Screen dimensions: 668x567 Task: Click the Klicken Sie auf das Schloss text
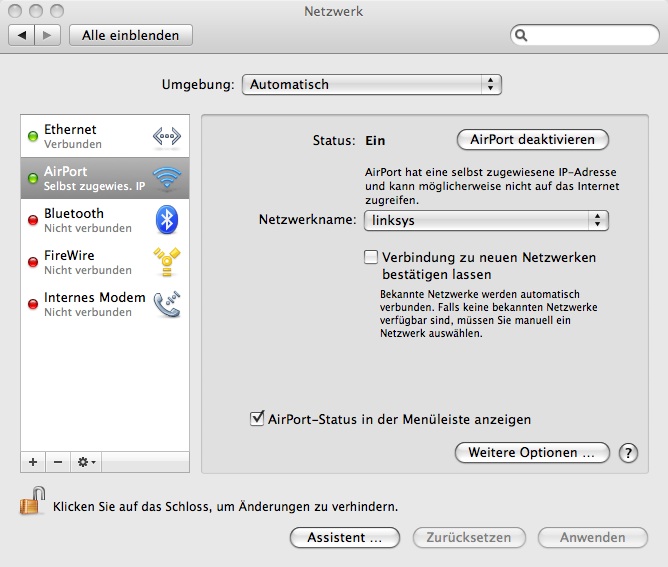click(x=225, y=507)
